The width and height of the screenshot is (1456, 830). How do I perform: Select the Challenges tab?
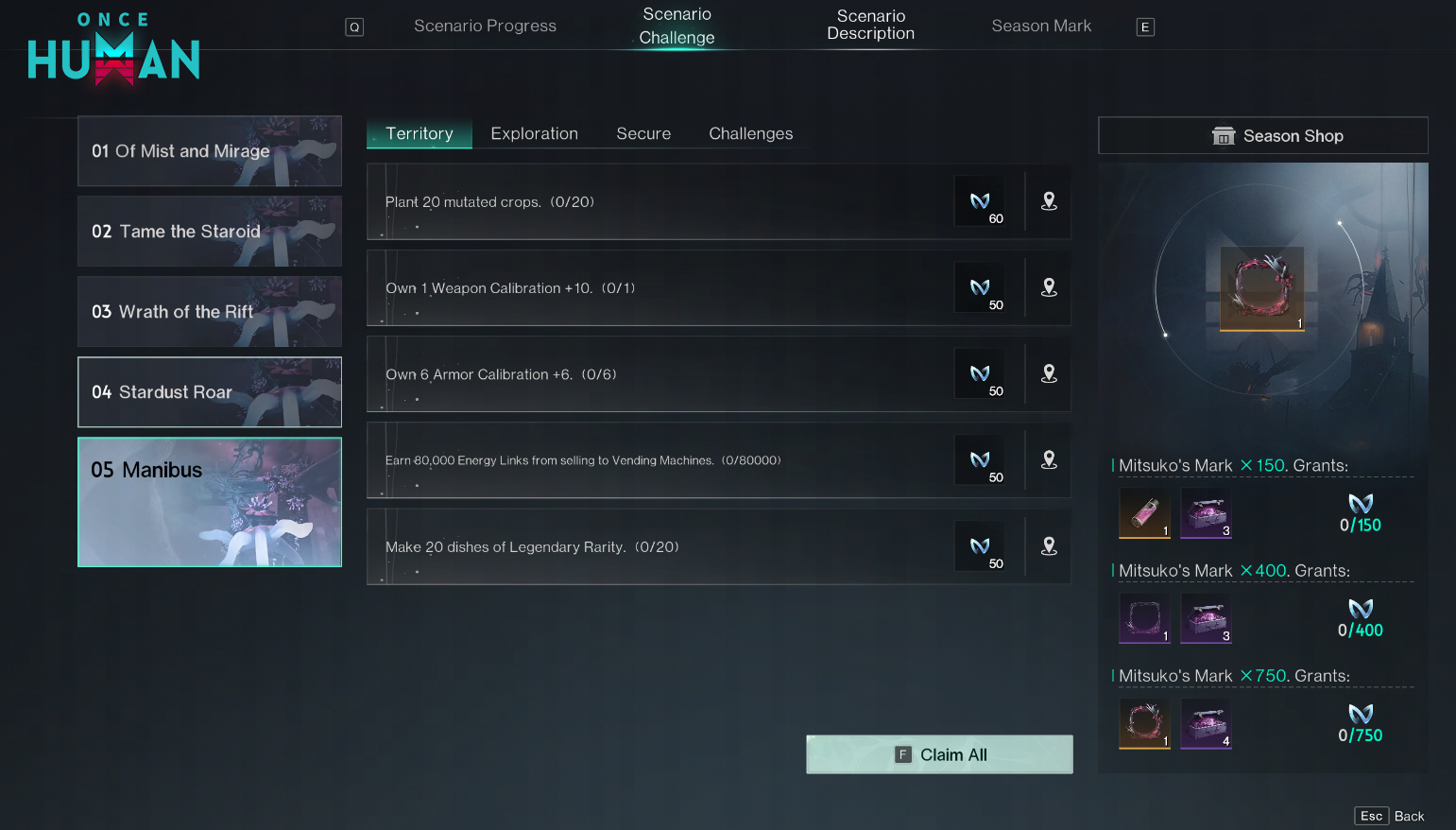[x=751, y=133]
